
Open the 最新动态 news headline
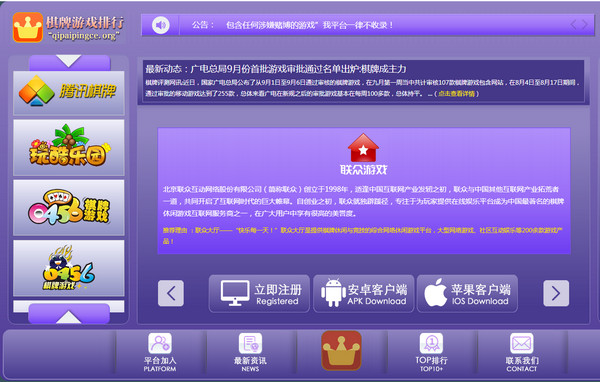point(276,69)
